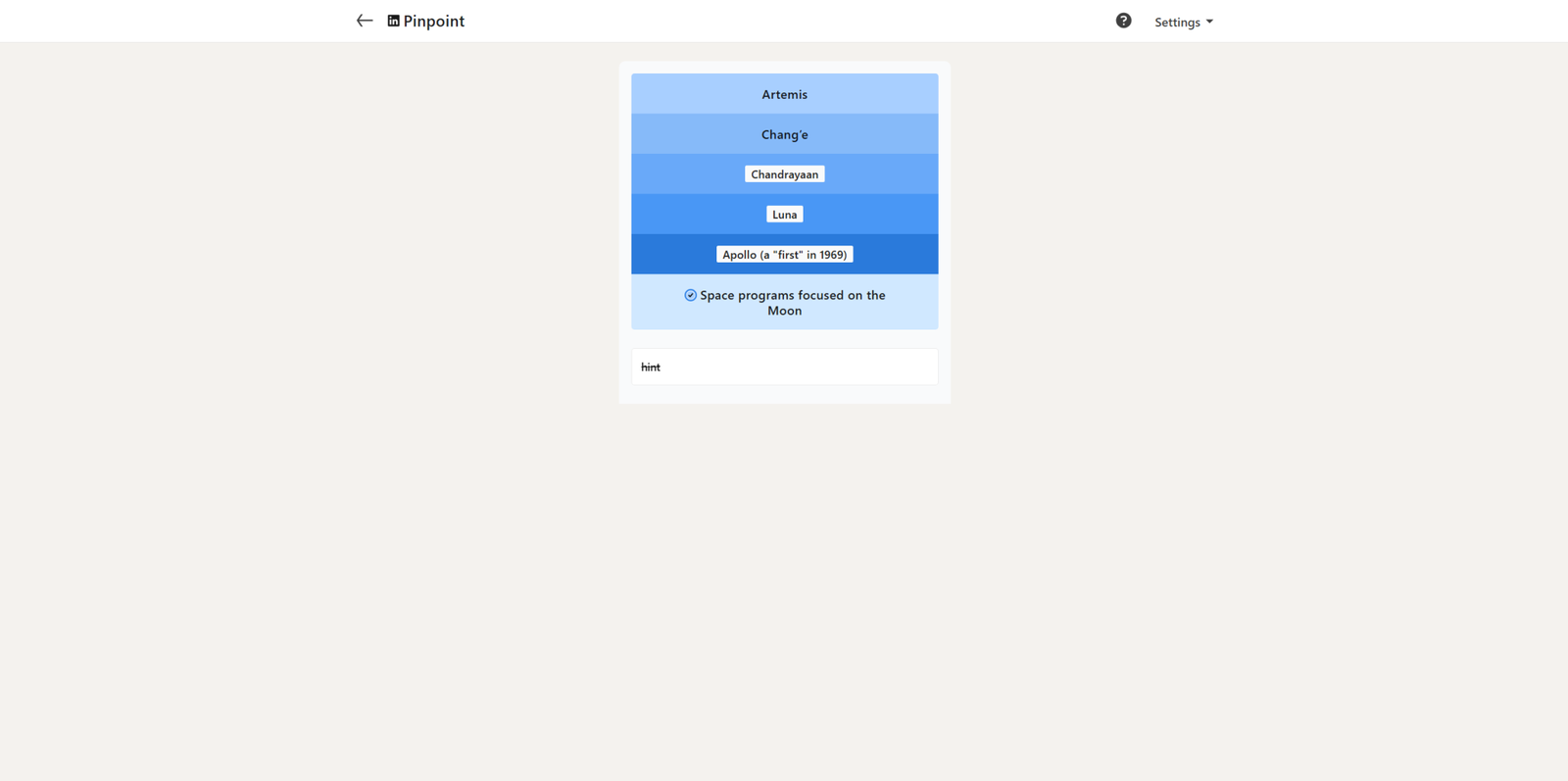The image size is (1568, 781).
Task: Select the Artemis clue row
Action: [x=784, y=94]
